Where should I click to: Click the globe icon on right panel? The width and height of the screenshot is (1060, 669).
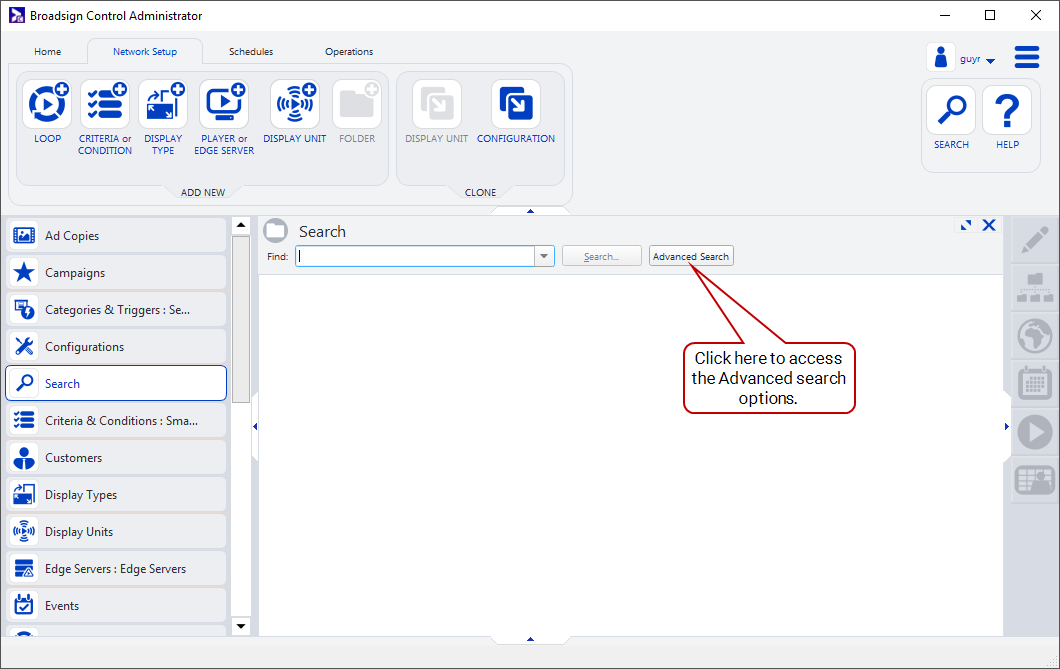point(1034,336)
